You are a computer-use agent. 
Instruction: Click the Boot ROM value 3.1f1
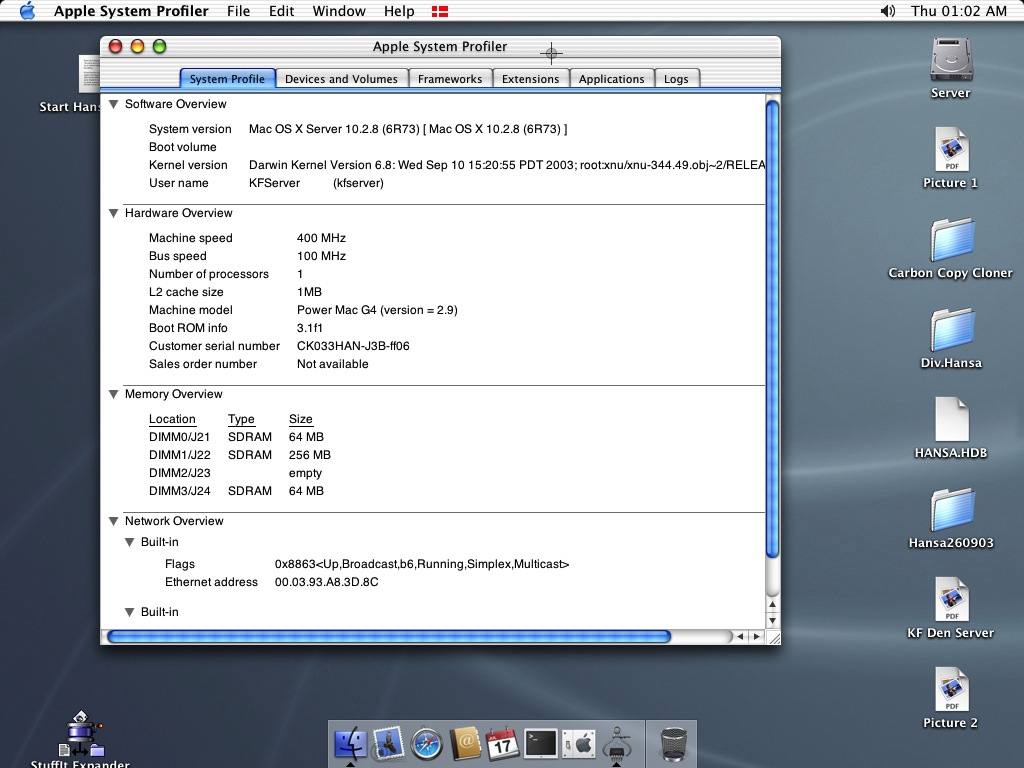[310, 328]
